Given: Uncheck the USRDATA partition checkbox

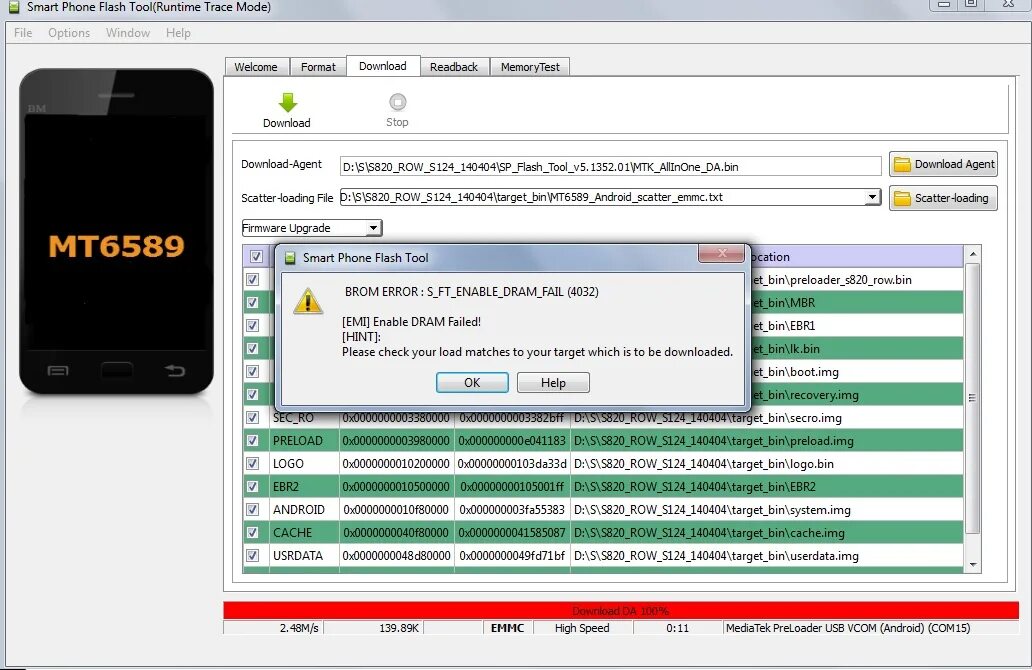Looking at the screenshot, I should click(x=252, y=555).
